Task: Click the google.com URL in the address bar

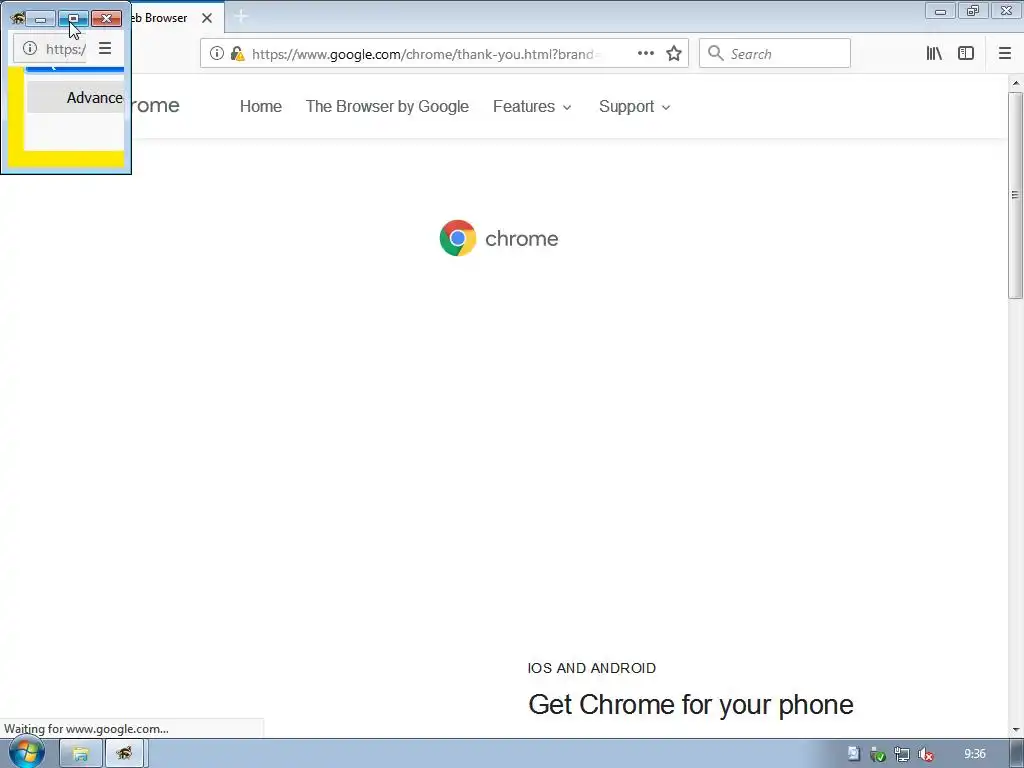Action: tap(425, 54)
